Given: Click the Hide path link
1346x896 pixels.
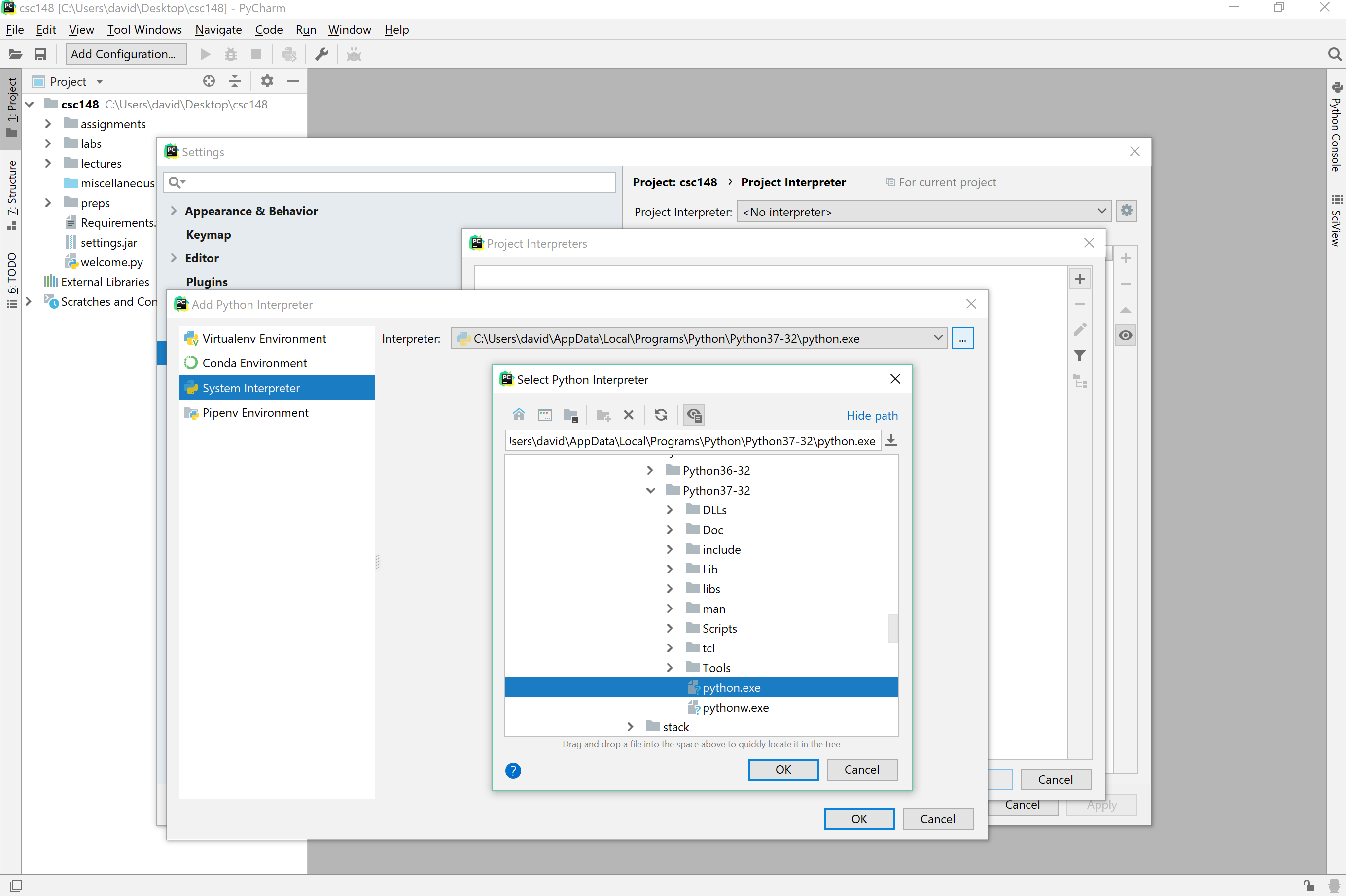Looking at the screenshot, I should tap(871, 415).
